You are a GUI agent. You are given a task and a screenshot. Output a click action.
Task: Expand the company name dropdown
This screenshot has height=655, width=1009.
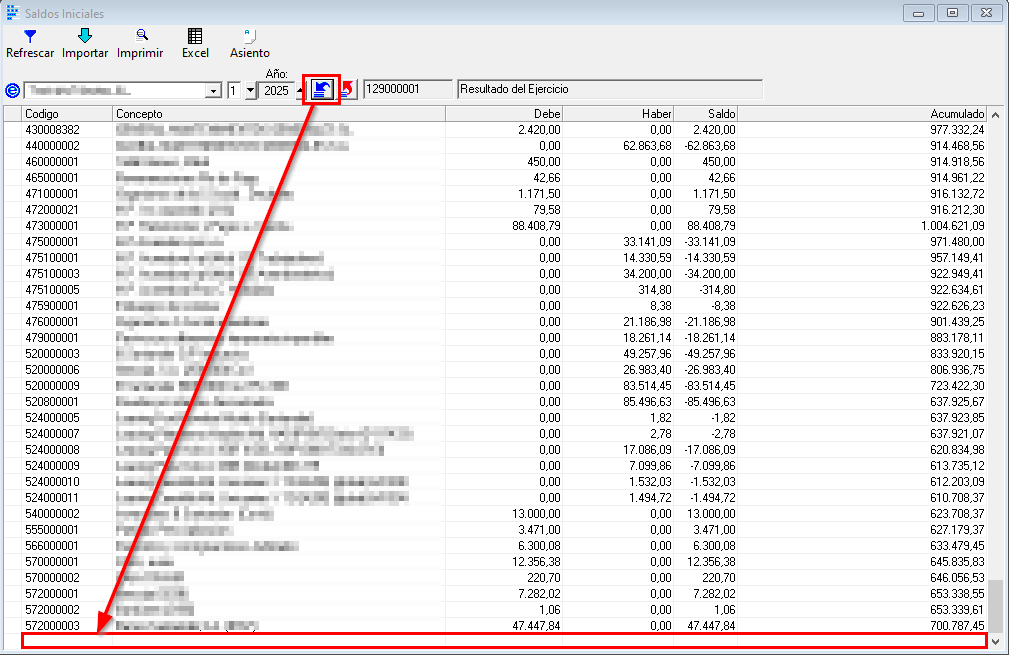click(x=213, y=91)
